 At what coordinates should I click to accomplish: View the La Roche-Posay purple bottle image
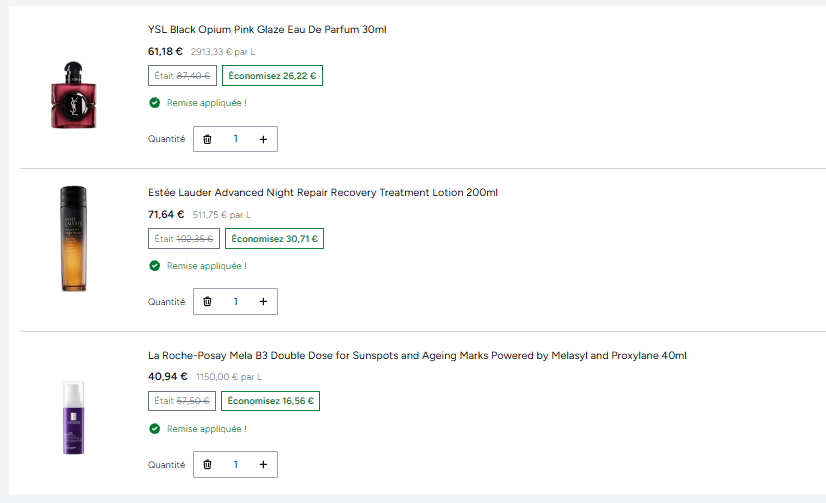[73, 417]
